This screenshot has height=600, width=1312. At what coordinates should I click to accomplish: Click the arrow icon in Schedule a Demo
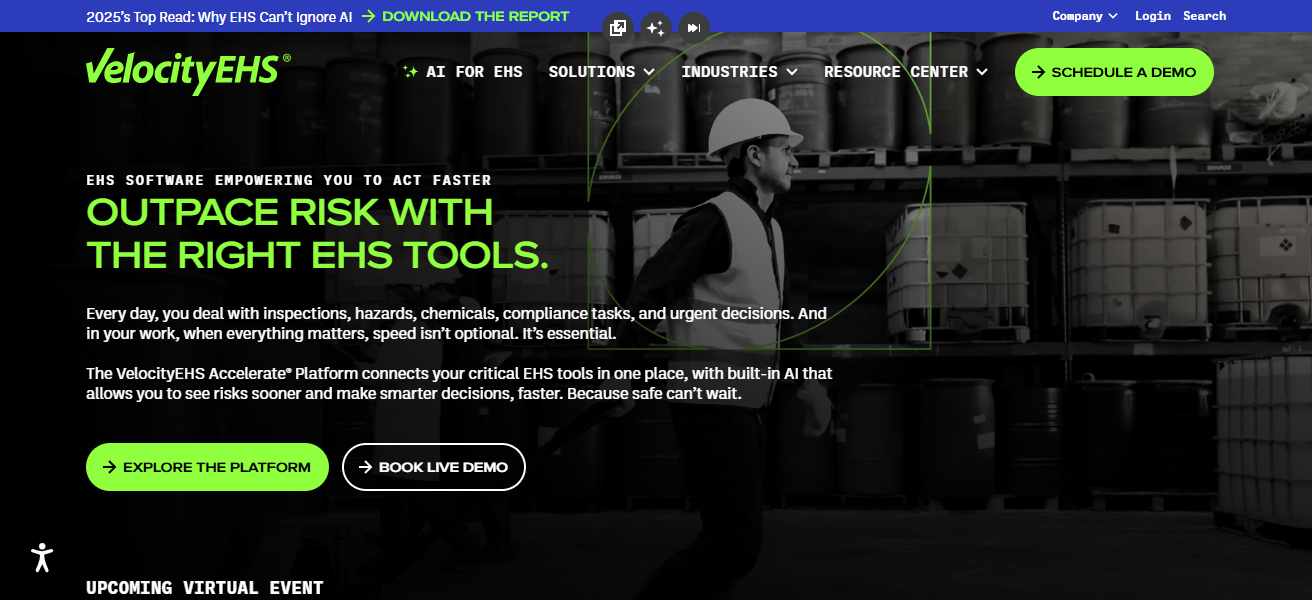coord(1038,72)
